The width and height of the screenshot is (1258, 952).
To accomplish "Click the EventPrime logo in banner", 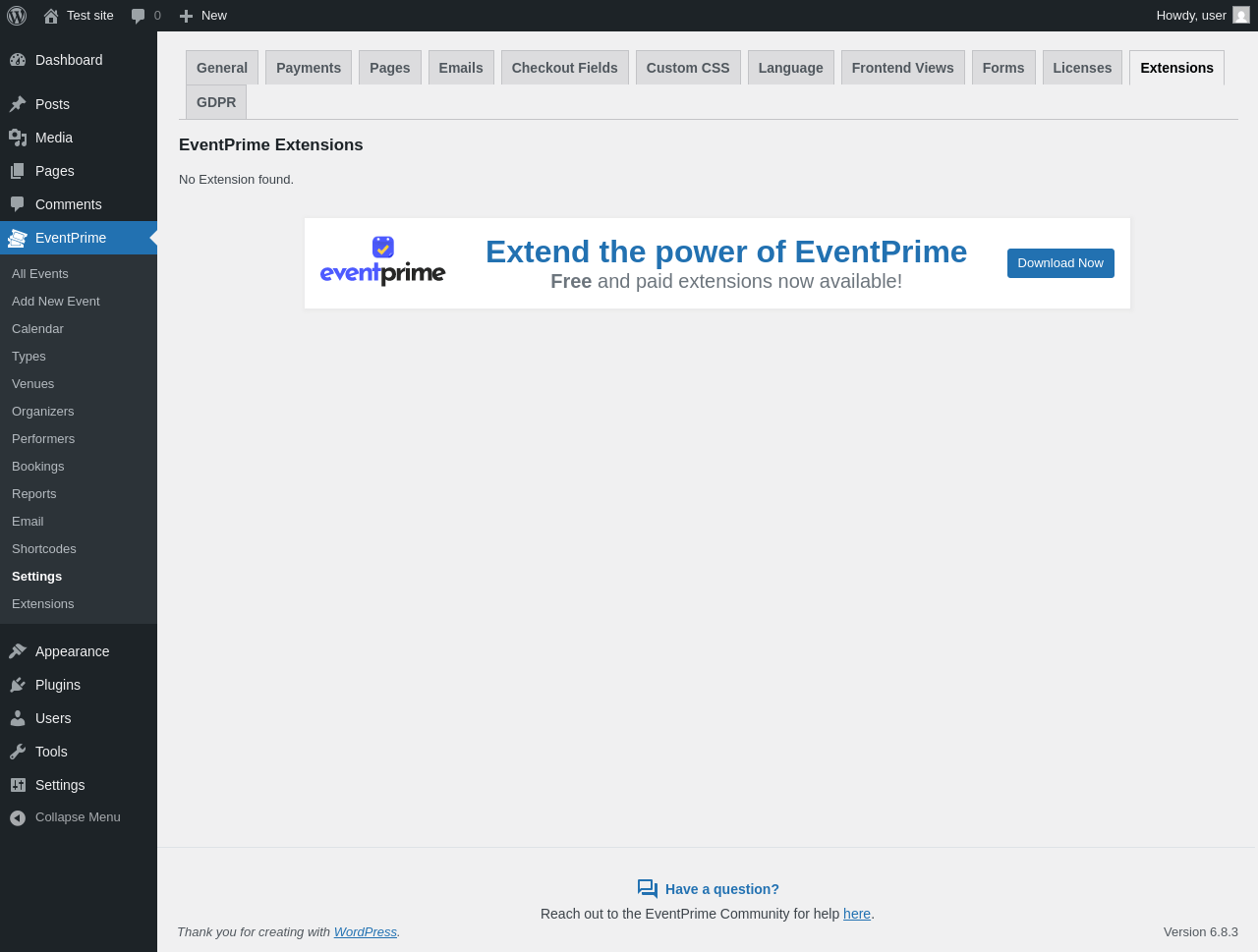I will 383,261.
